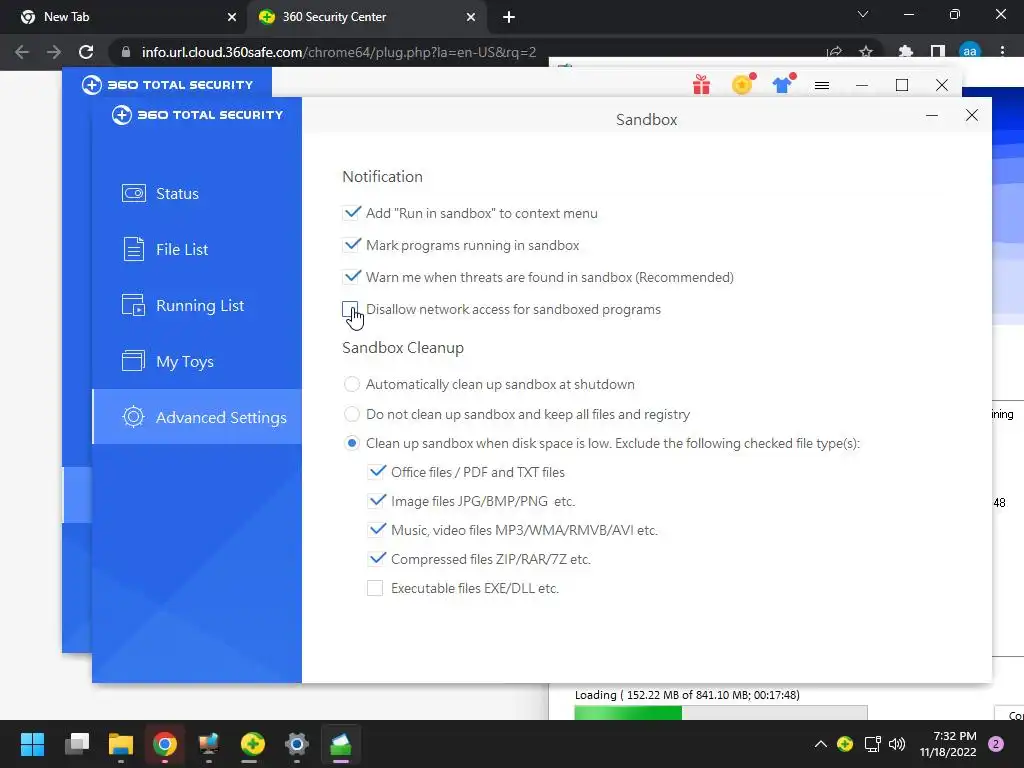Select Advanced Settings in Sandbox sidebar
This screenshot has height=768, width=1024.
pyautogui.click(x=197, y=417)
